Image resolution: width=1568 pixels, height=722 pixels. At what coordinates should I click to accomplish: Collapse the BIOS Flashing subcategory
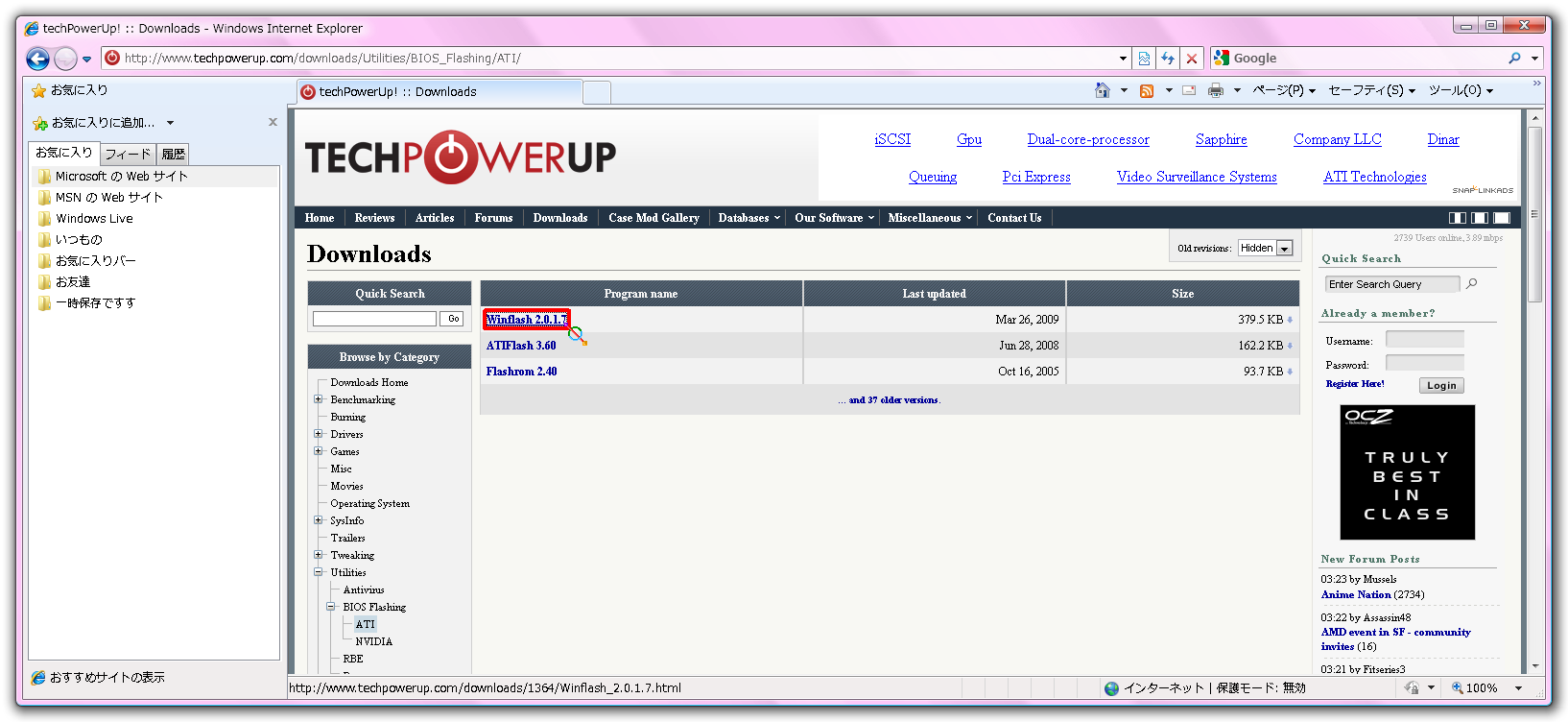[331, 607]
